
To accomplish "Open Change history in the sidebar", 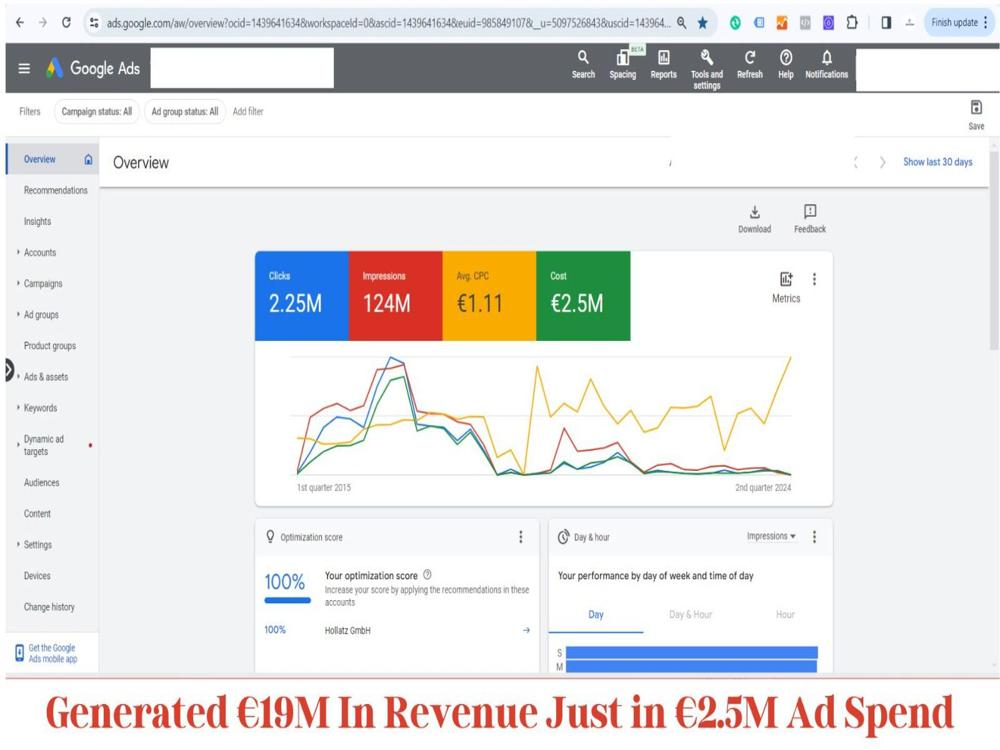I will (49, 607).
